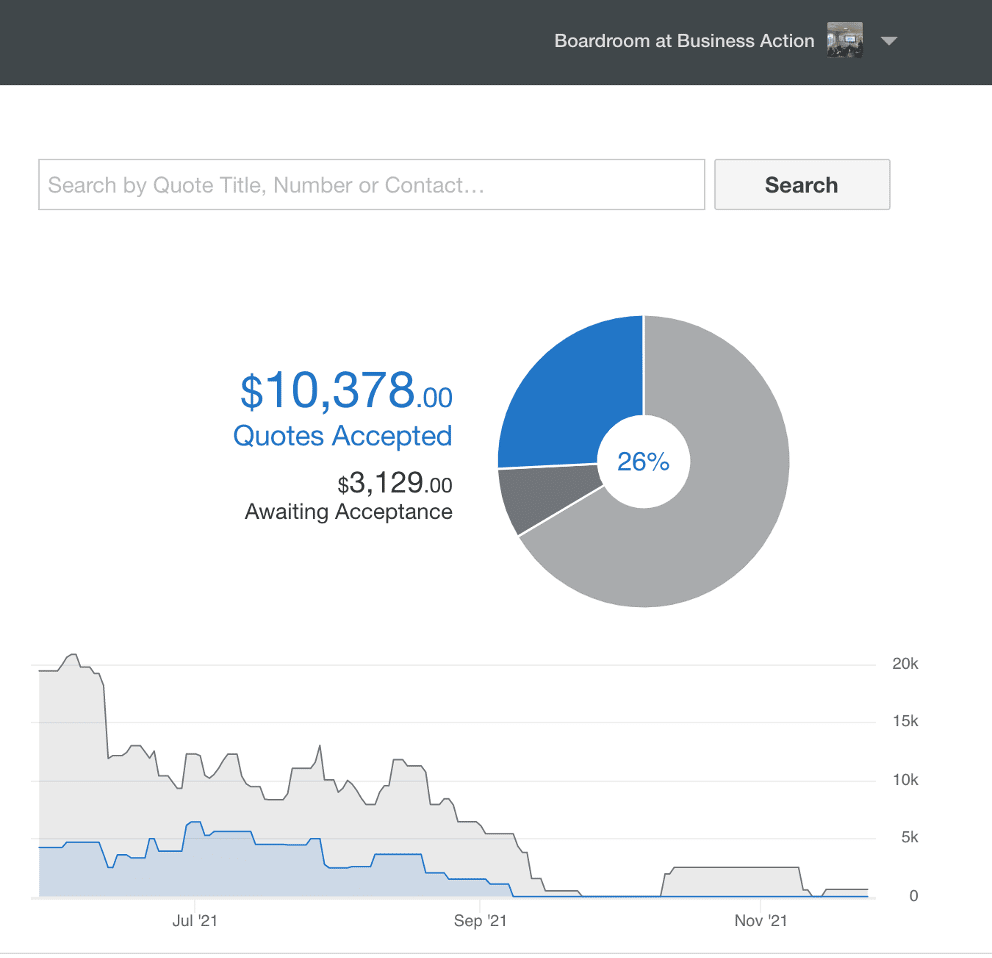Click the Boardroom account avatar thumbnail
Image resolution: width=992 pixels, height=958 pixels.
pos(845,40)
